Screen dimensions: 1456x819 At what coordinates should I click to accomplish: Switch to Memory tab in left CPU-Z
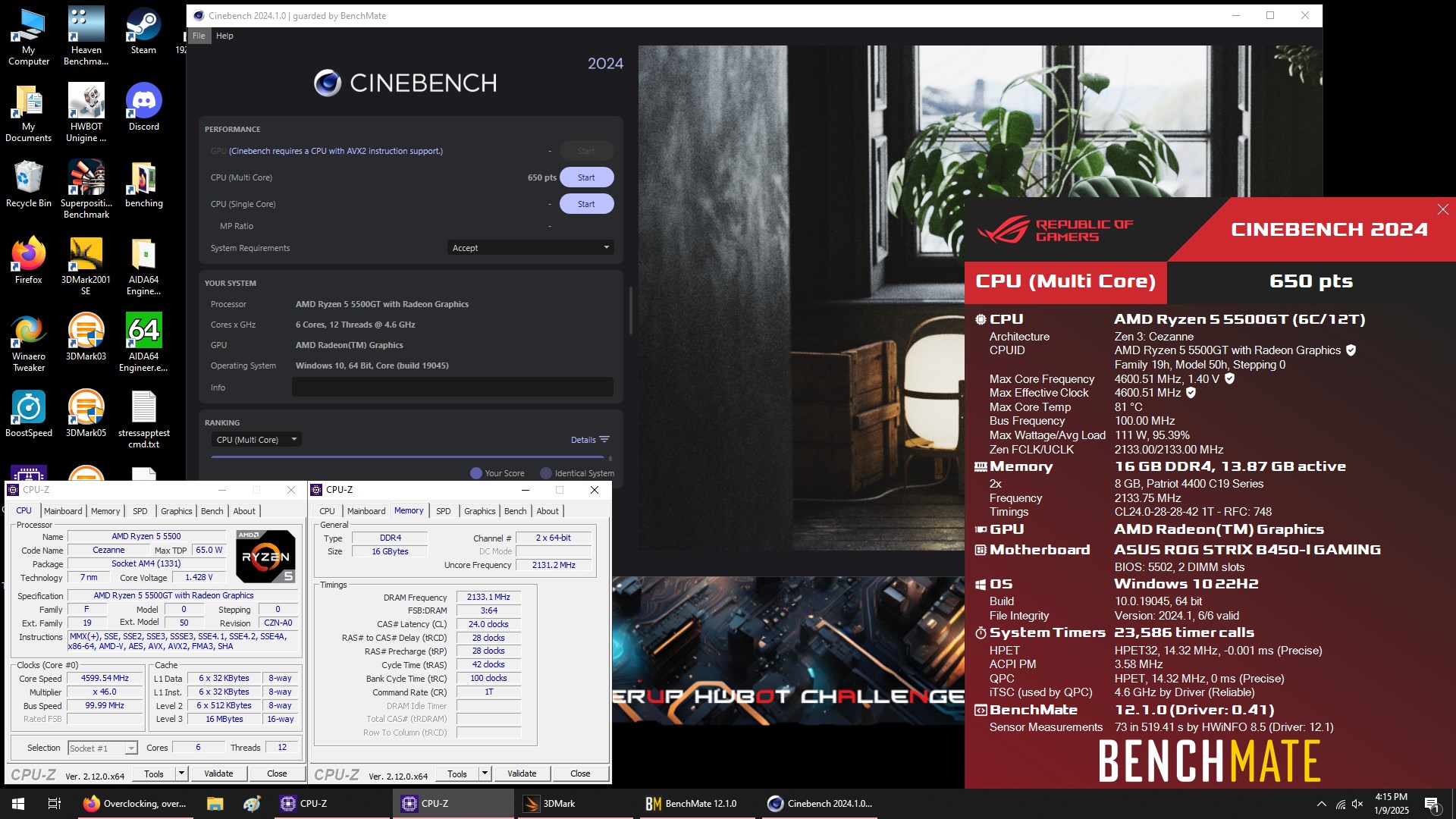[x=105, y=511]
